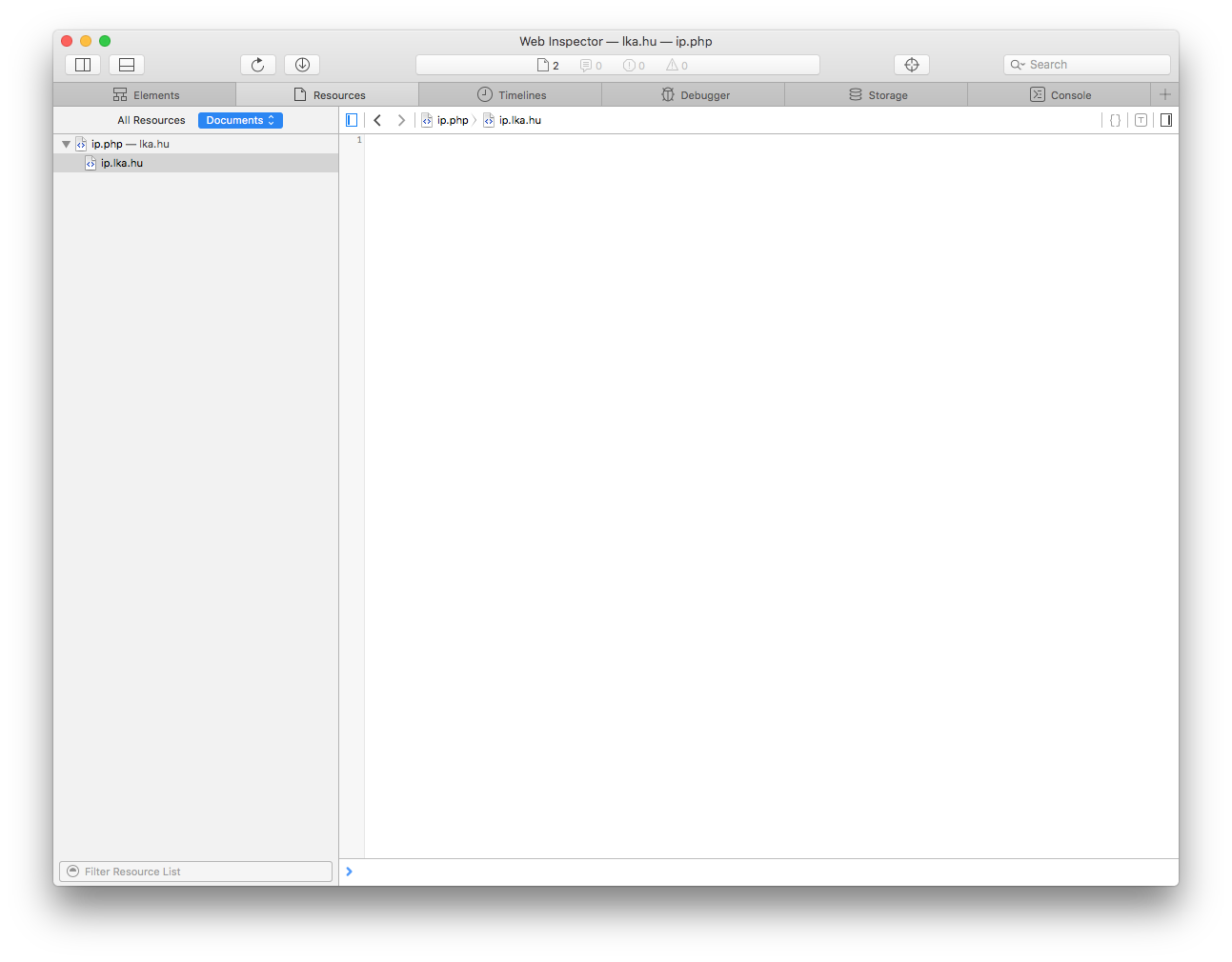Zoom the Web Inspector window
The image size is (1232, 962).
[105, 41]
